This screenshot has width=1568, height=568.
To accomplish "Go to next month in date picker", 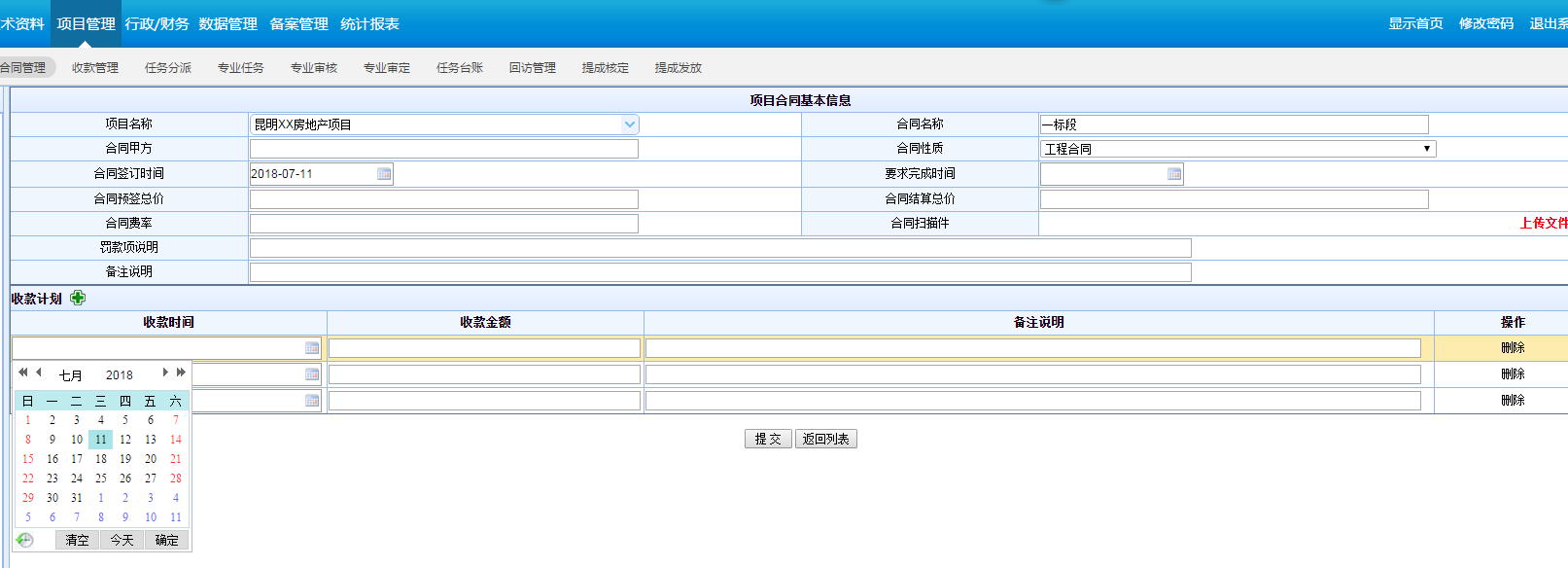I will pos(165,373).
